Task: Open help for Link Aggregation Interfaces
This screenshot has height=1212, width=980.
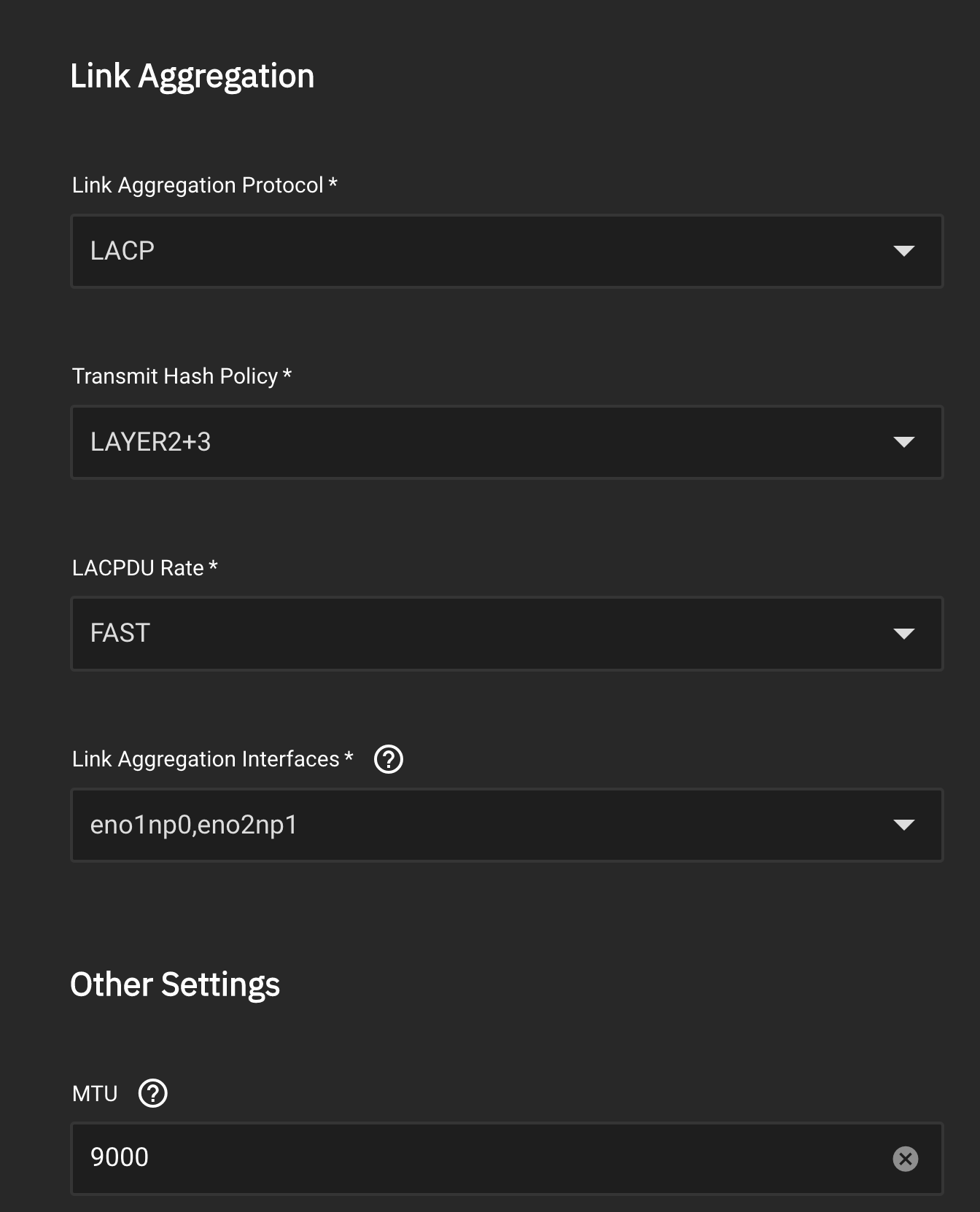Action: pyautogui.click(x=389, y=759)
